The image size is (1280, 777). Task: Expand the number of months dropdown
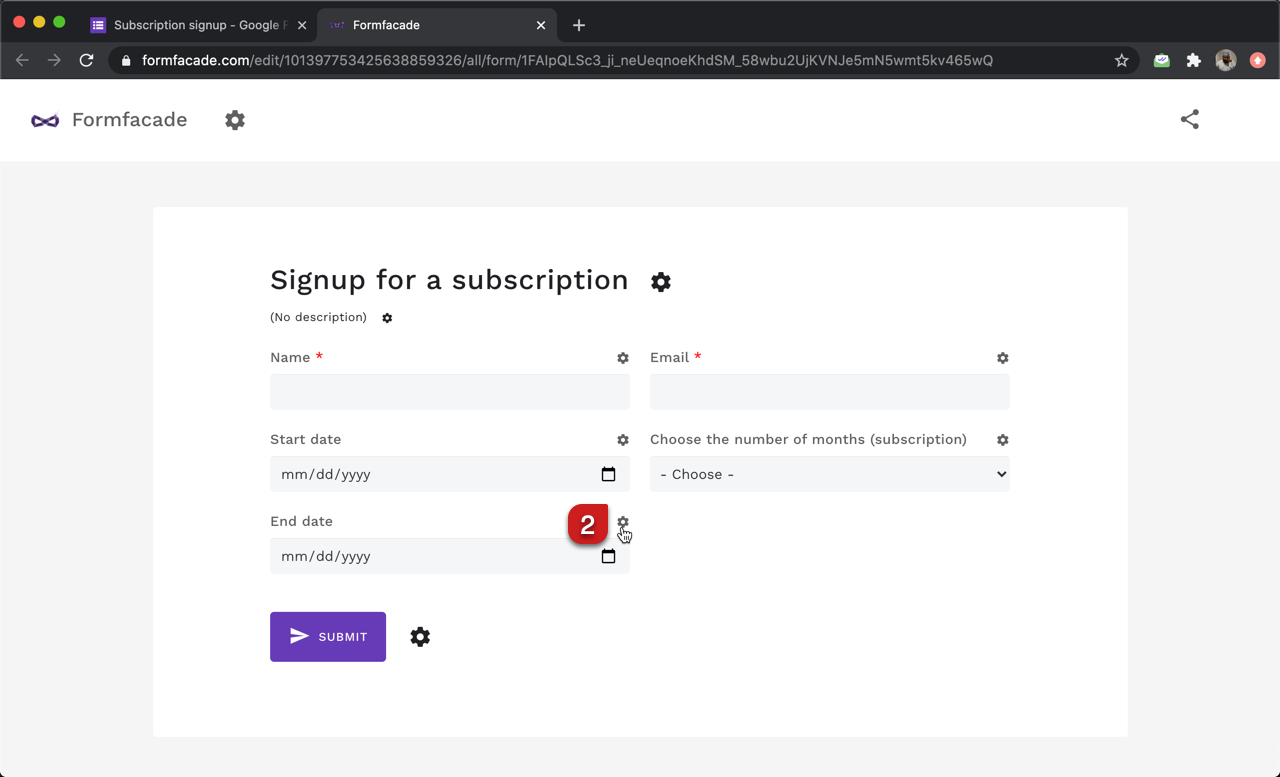(830, 474)
